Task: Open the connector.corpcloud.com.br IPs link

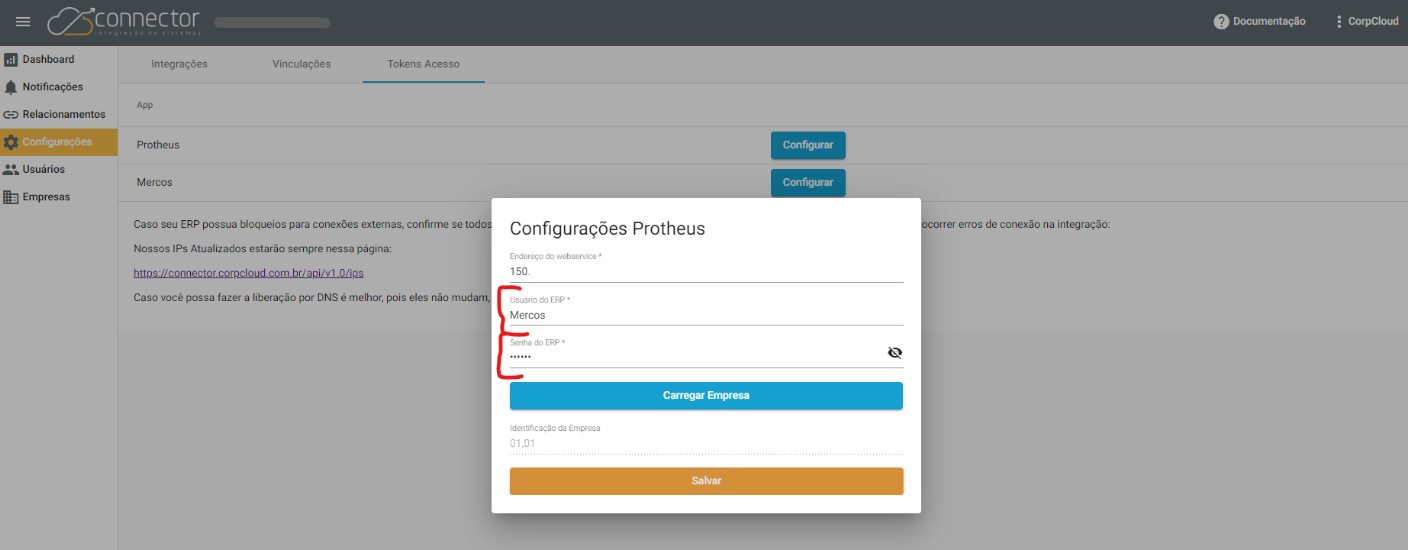Action: pos(248,273)
